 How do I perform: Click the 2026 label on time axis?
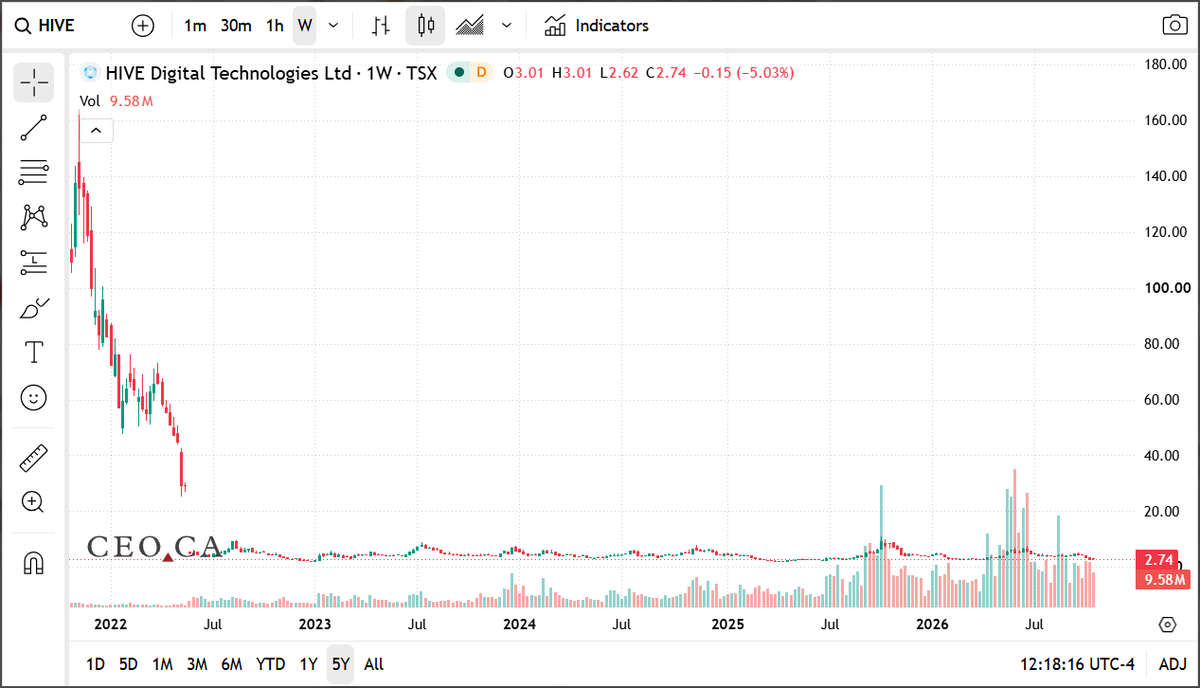pos(932,625)
